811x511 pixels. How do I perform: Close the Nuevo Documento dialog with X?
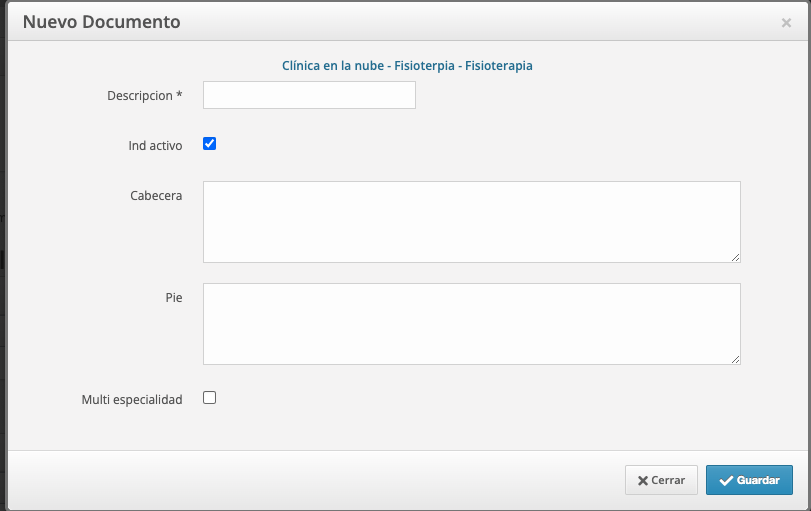pos(786,23)
